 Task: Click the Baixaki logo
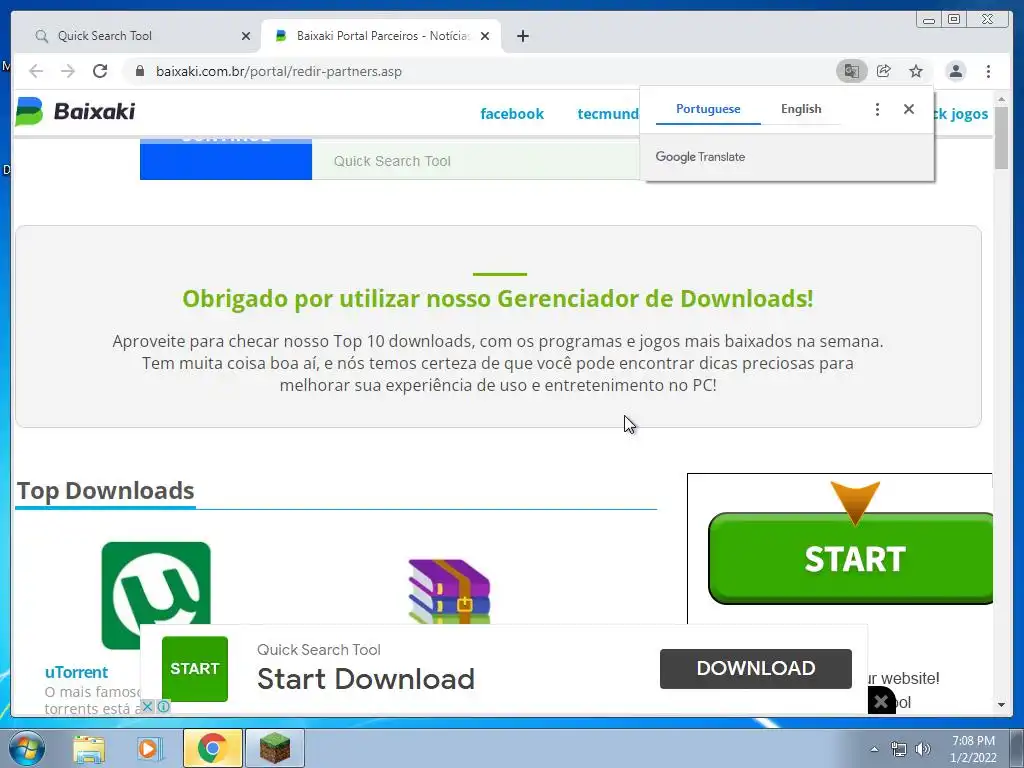(75, 112)
